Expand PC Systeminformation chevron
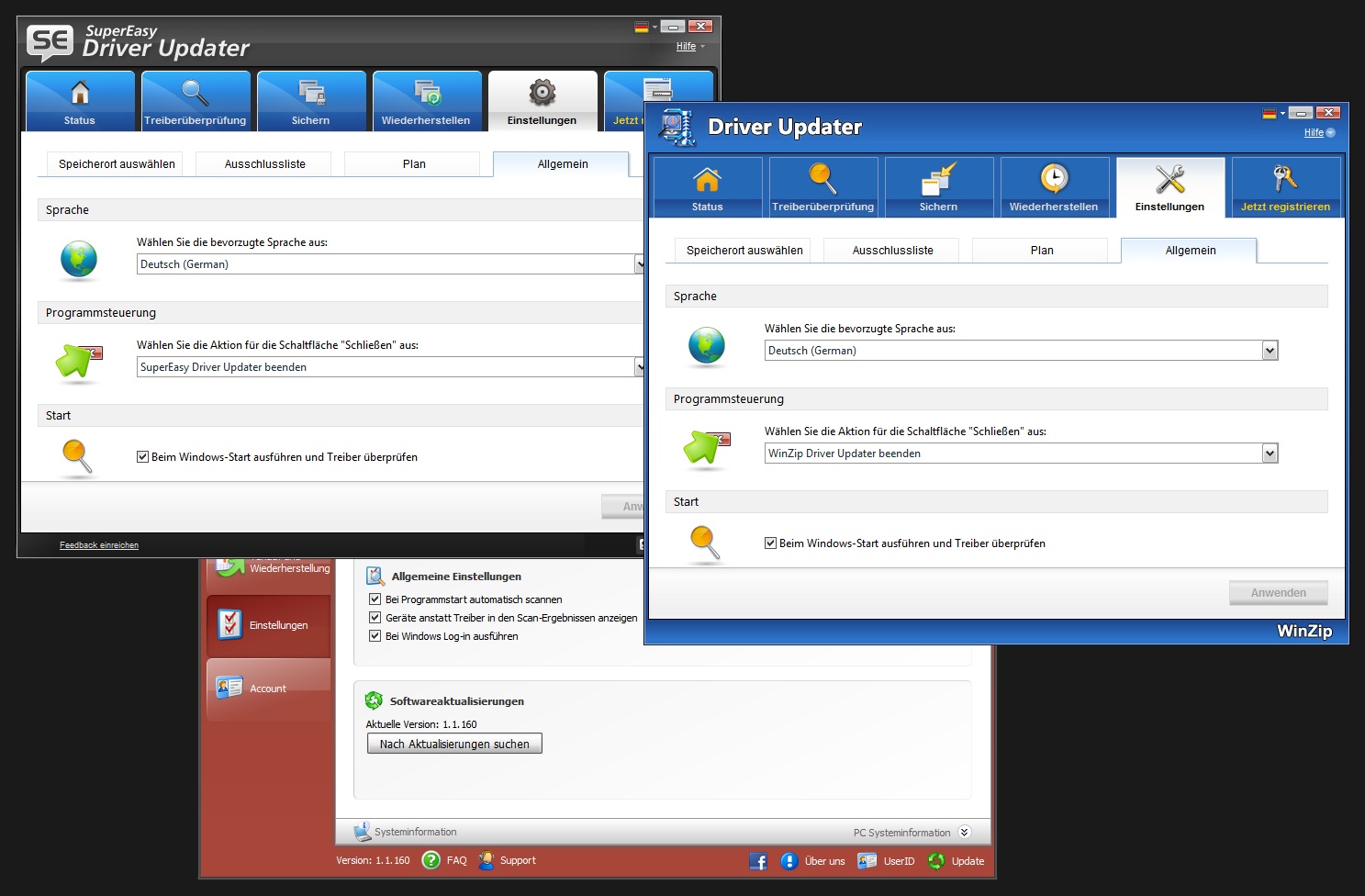The image size is (1365, 896). (964, 832)
